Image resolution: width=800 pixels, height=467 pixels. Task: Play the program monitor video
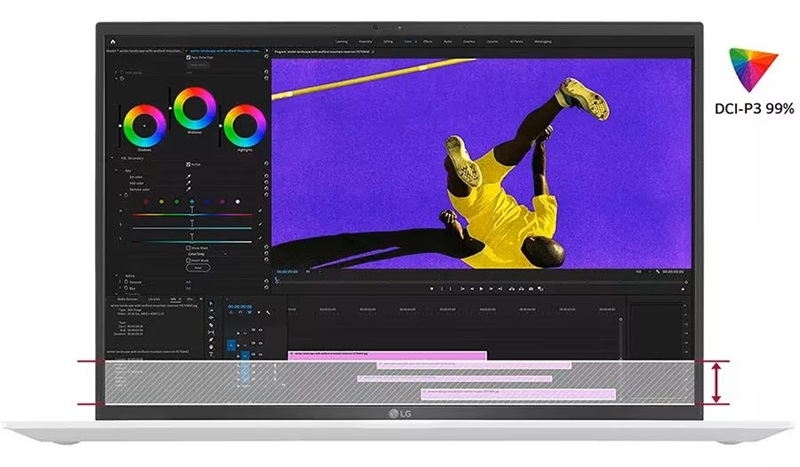(x=481, y=289)
